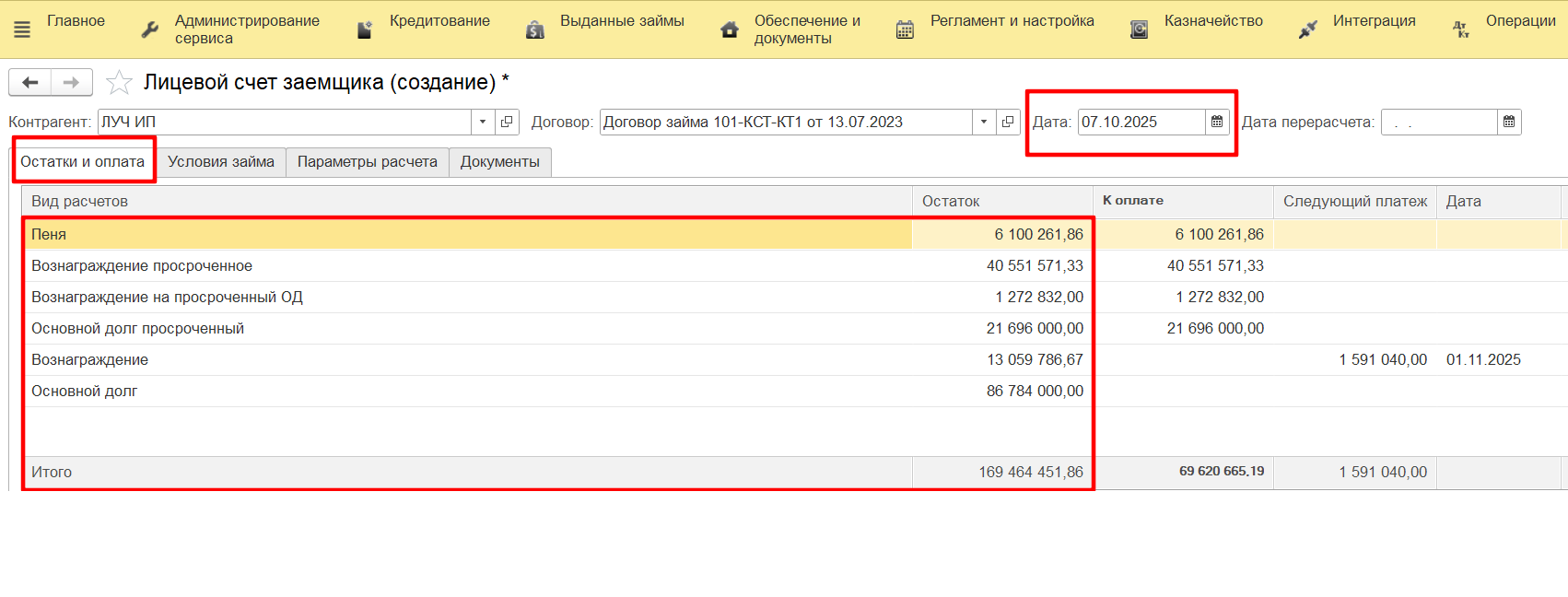
Task: Click the Следующий платеж column header
Action: click(1355, 201)
